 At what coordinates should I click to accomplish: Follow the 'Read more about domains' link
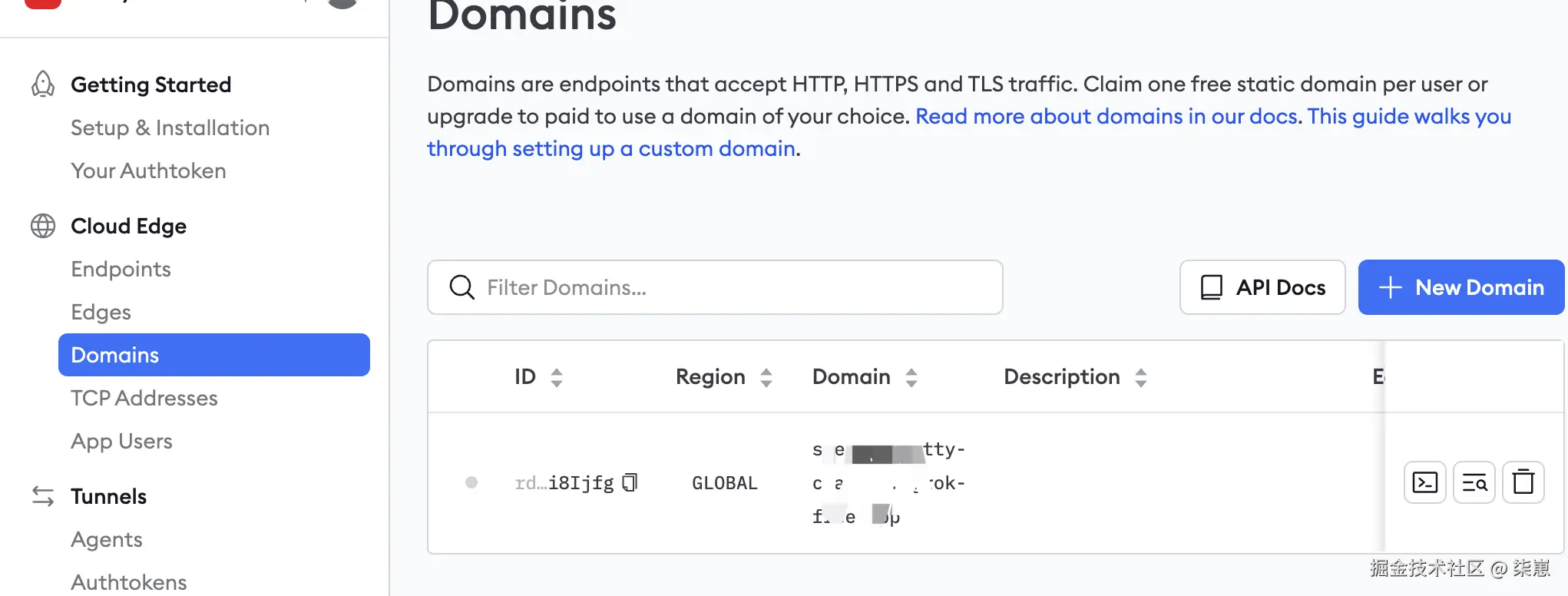pyautogui.click(x=1106, y=117)
